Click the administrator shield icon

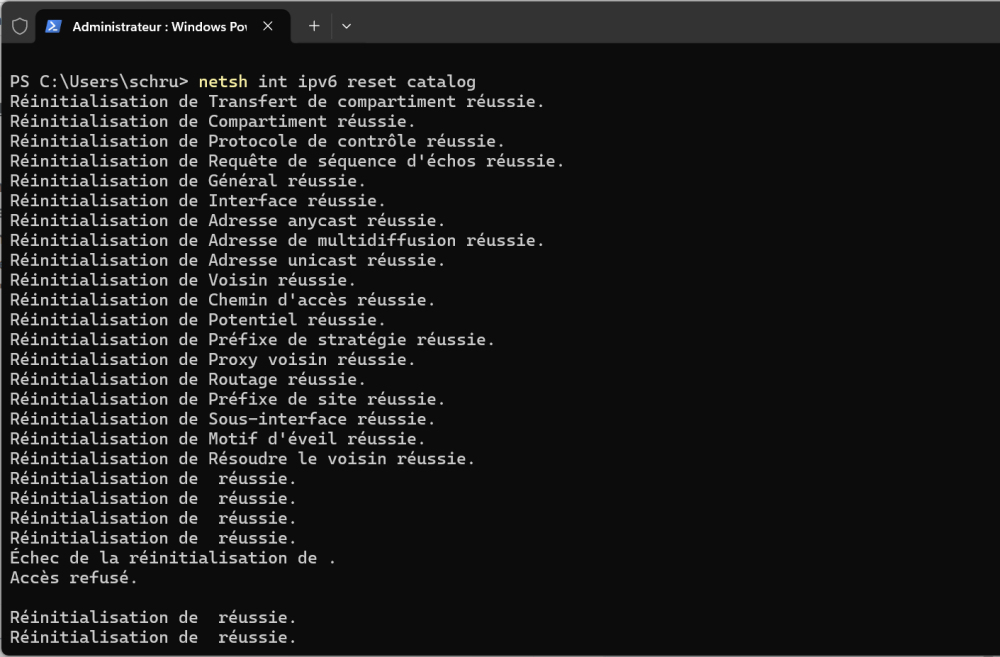(20, 27)
